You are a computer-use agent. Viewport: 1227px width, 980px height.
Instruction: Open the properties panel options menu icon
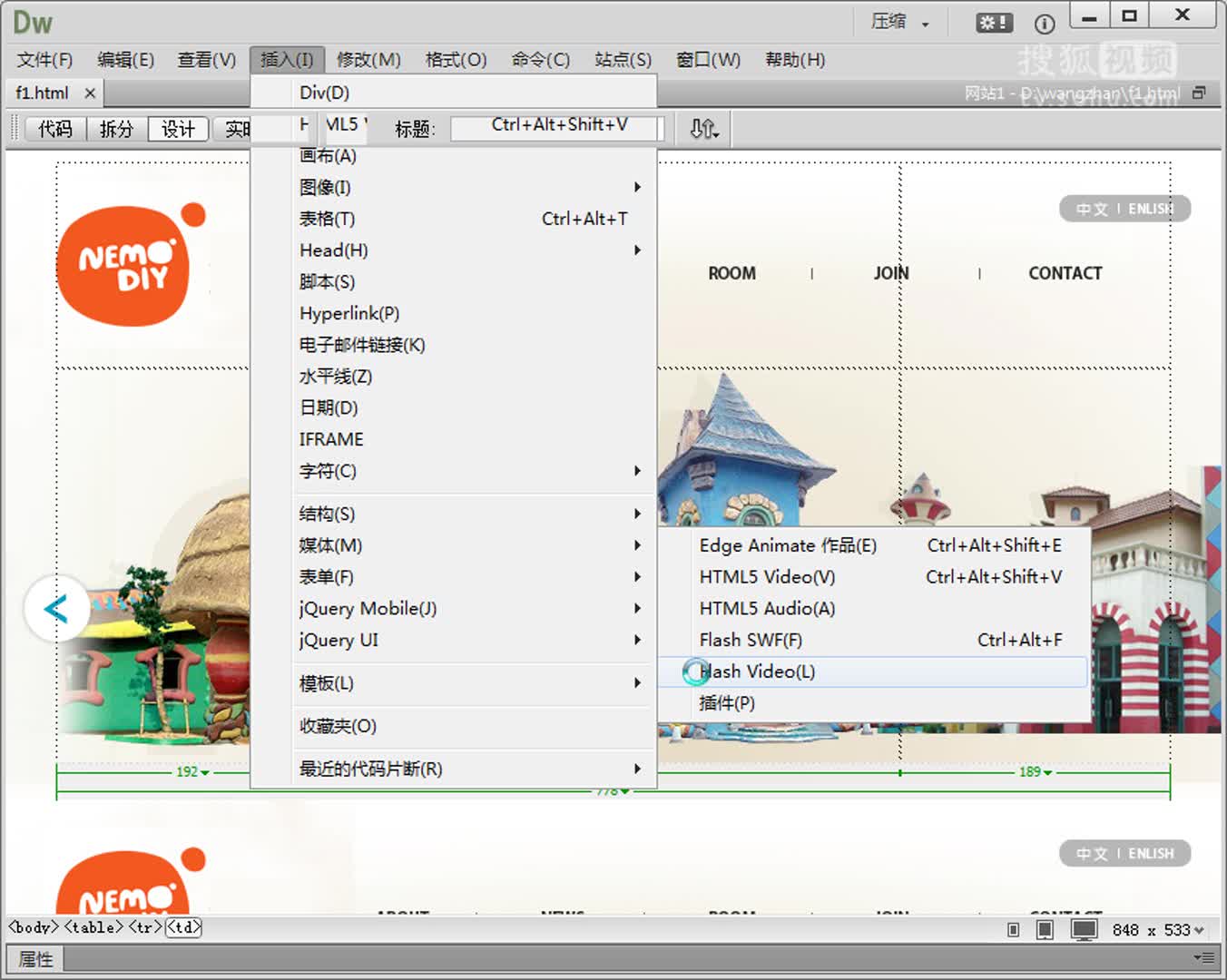pos(1204,957)
